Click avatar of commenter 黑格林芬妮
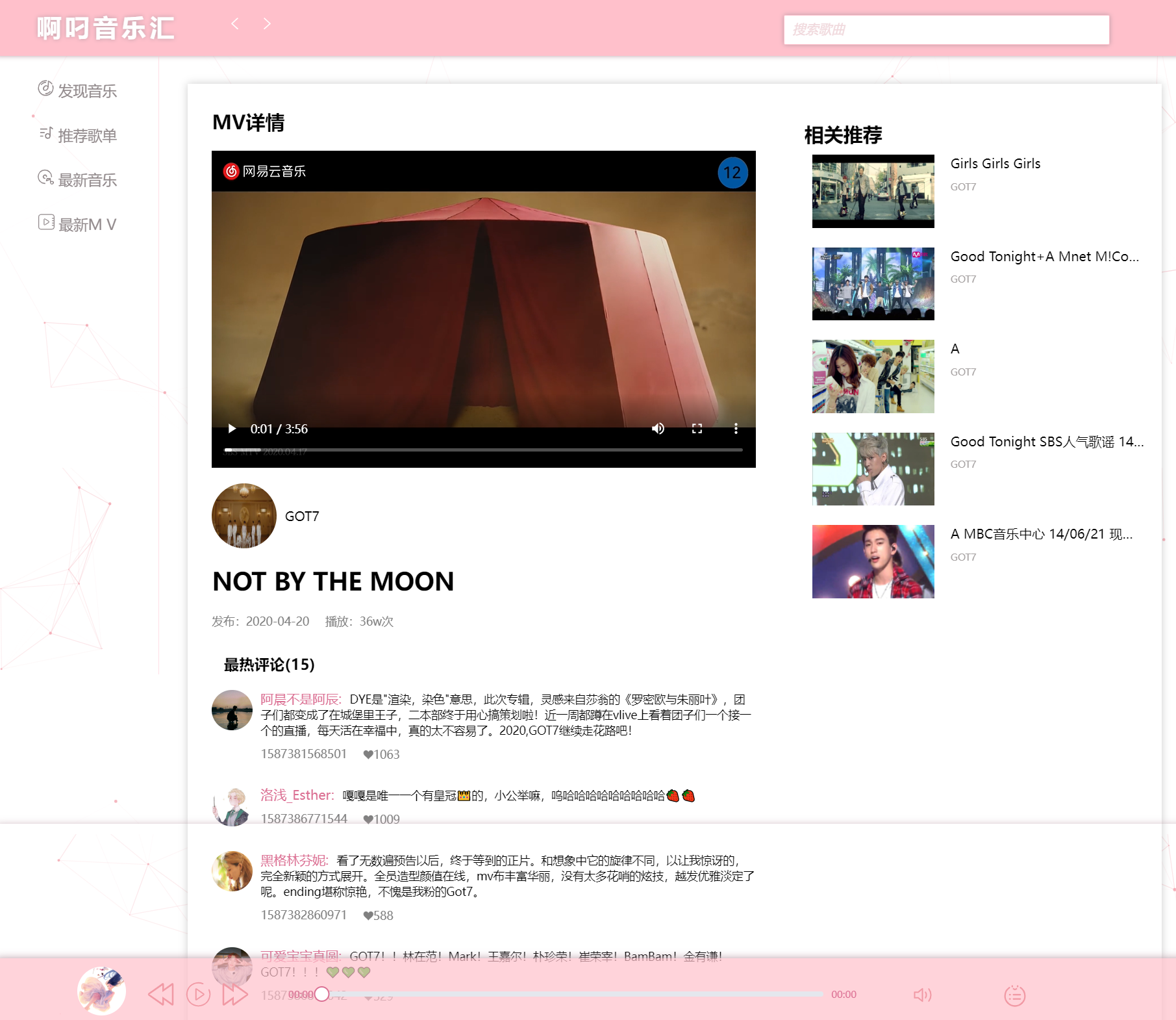The width and height of the screenshot is (1176, 1020). pos(232,871)
